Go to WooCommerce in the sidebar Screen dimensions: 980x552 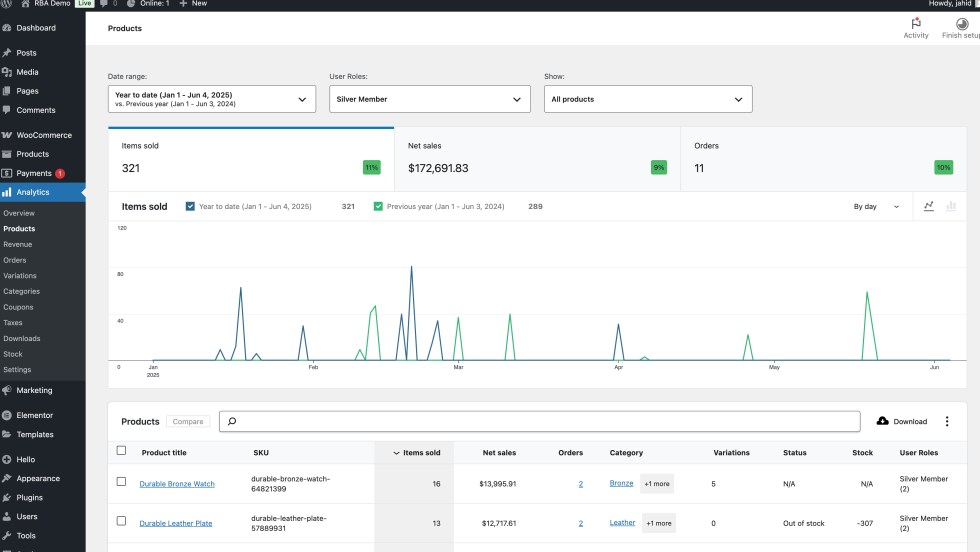[44, 135]
